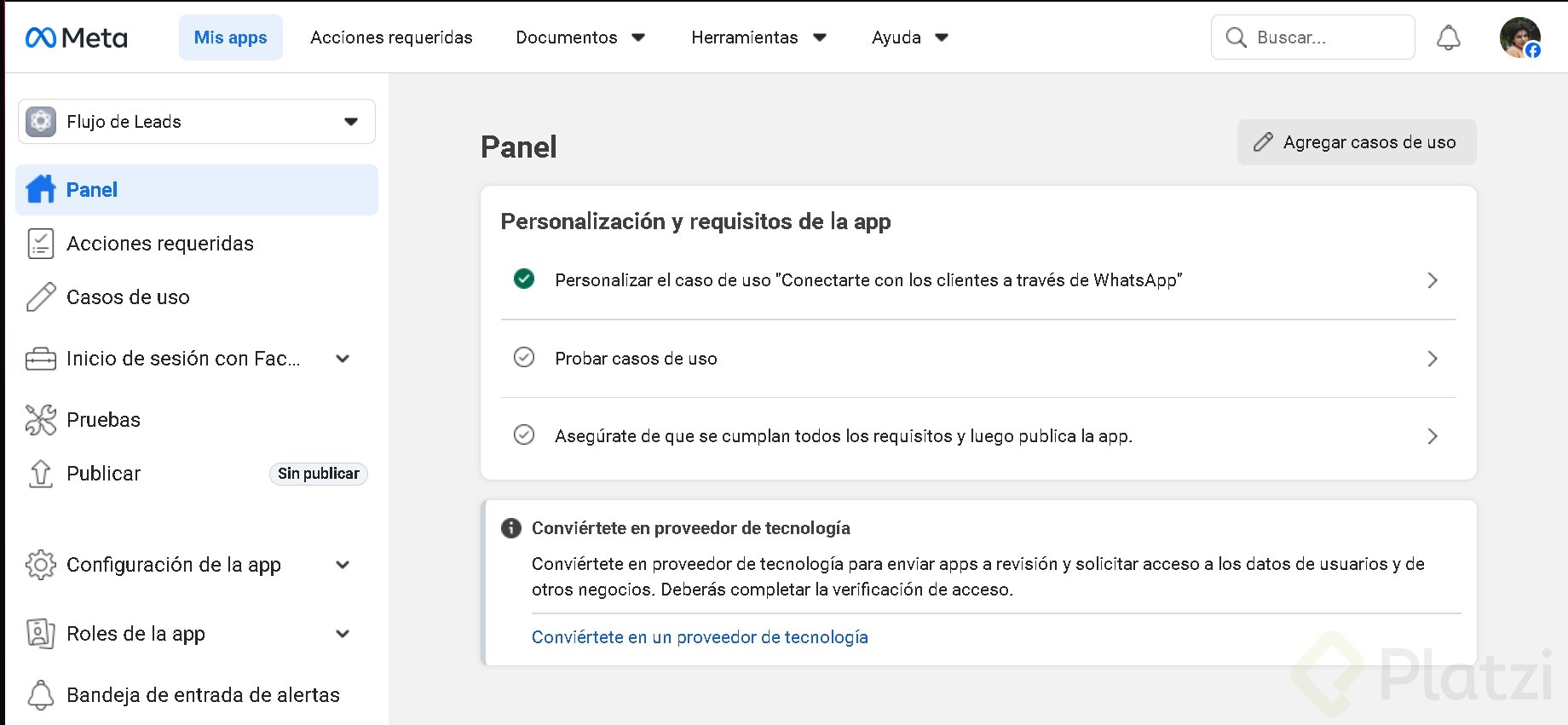Click the user profile avatar
The height and width of the screenshot is (725, 1568).
tap(1519, 37)
